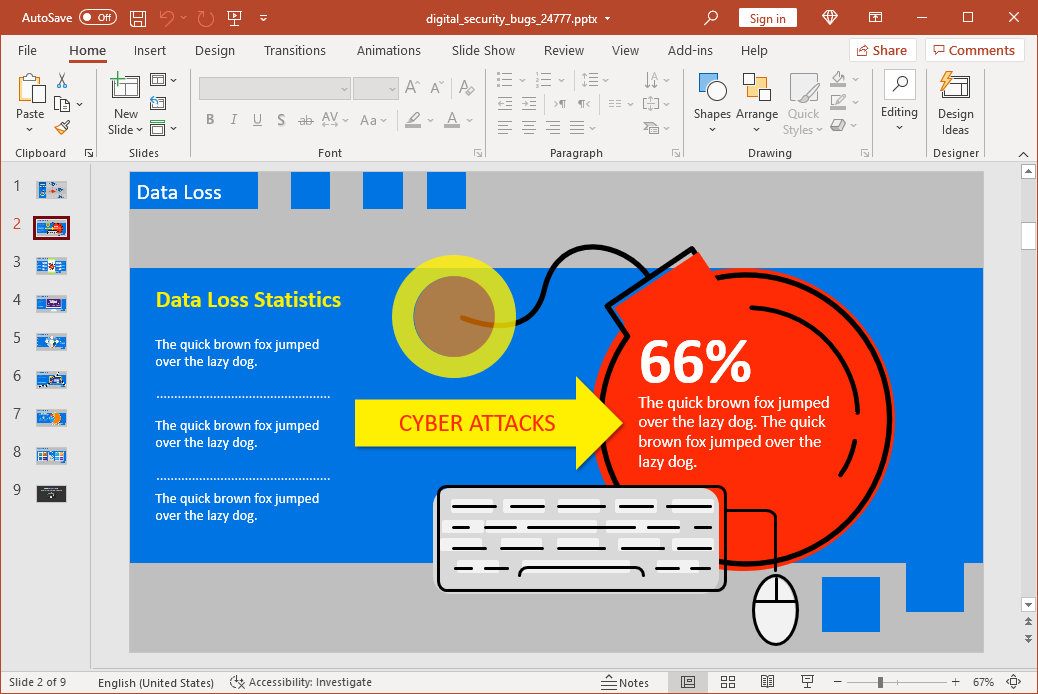Click the Format Painter icon
1038x694 pixels.
(x=62, y=128)
